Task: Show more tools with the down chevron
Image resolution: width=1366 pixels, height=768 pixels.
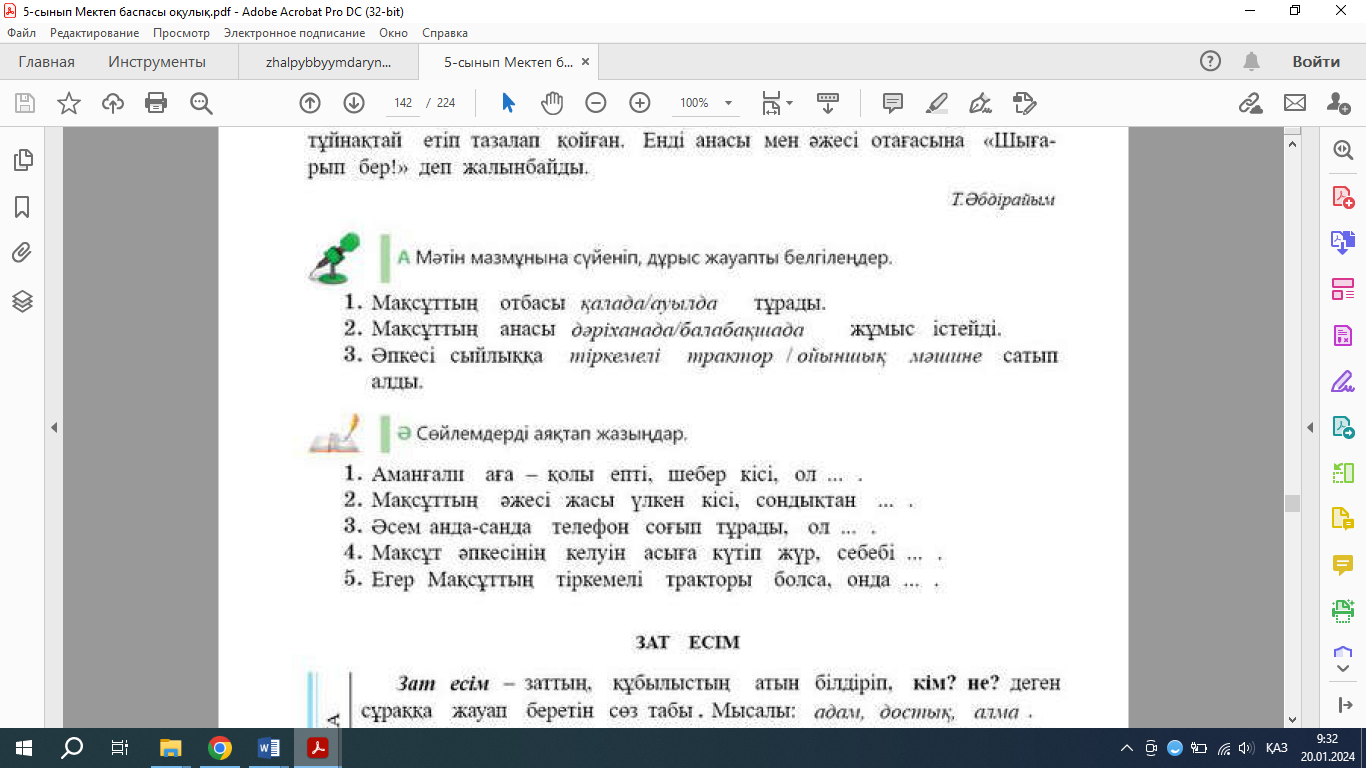Action: (x=1343, y=667)
